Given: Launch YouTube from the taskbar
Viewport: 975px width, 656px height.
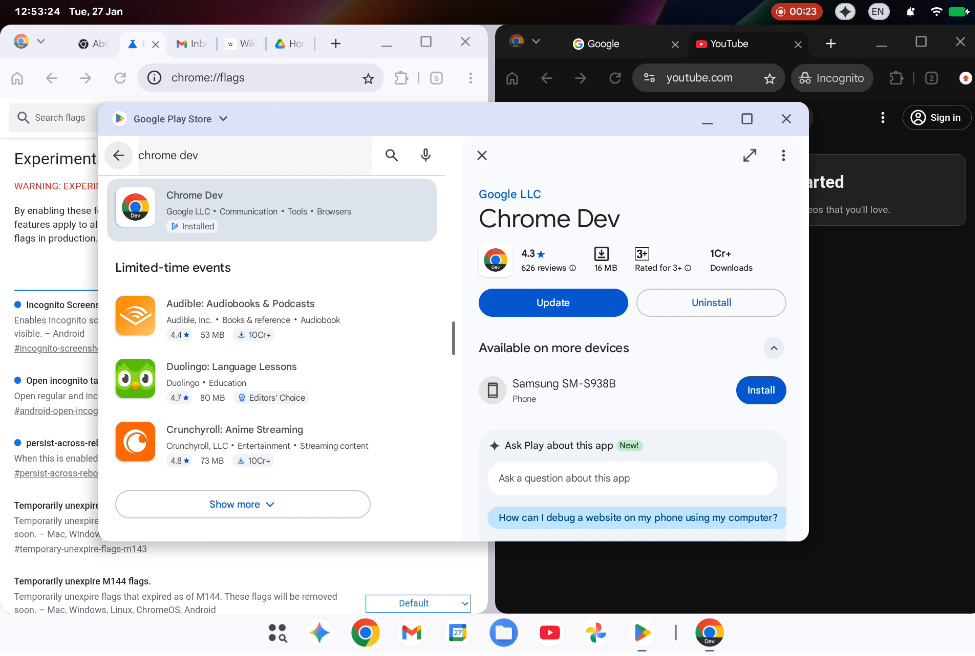Looking at the screenshot, I should (x=550, y=633).
